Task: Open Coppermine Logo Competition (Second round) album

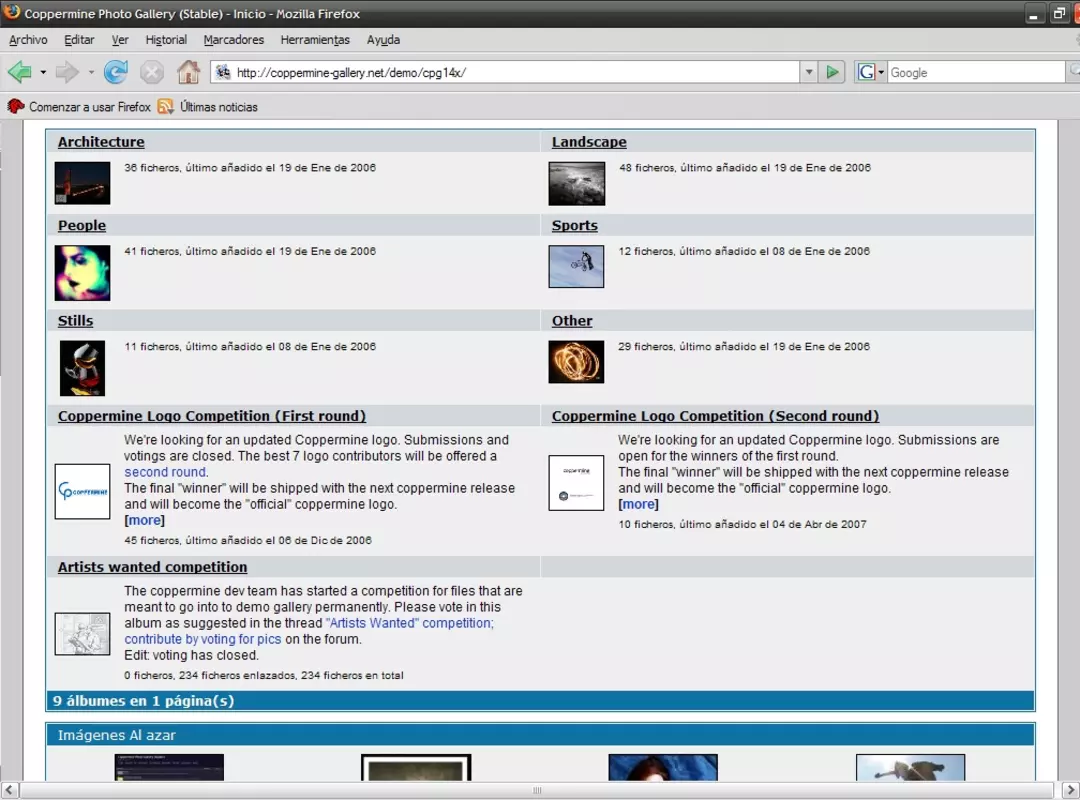Action: 715,416
